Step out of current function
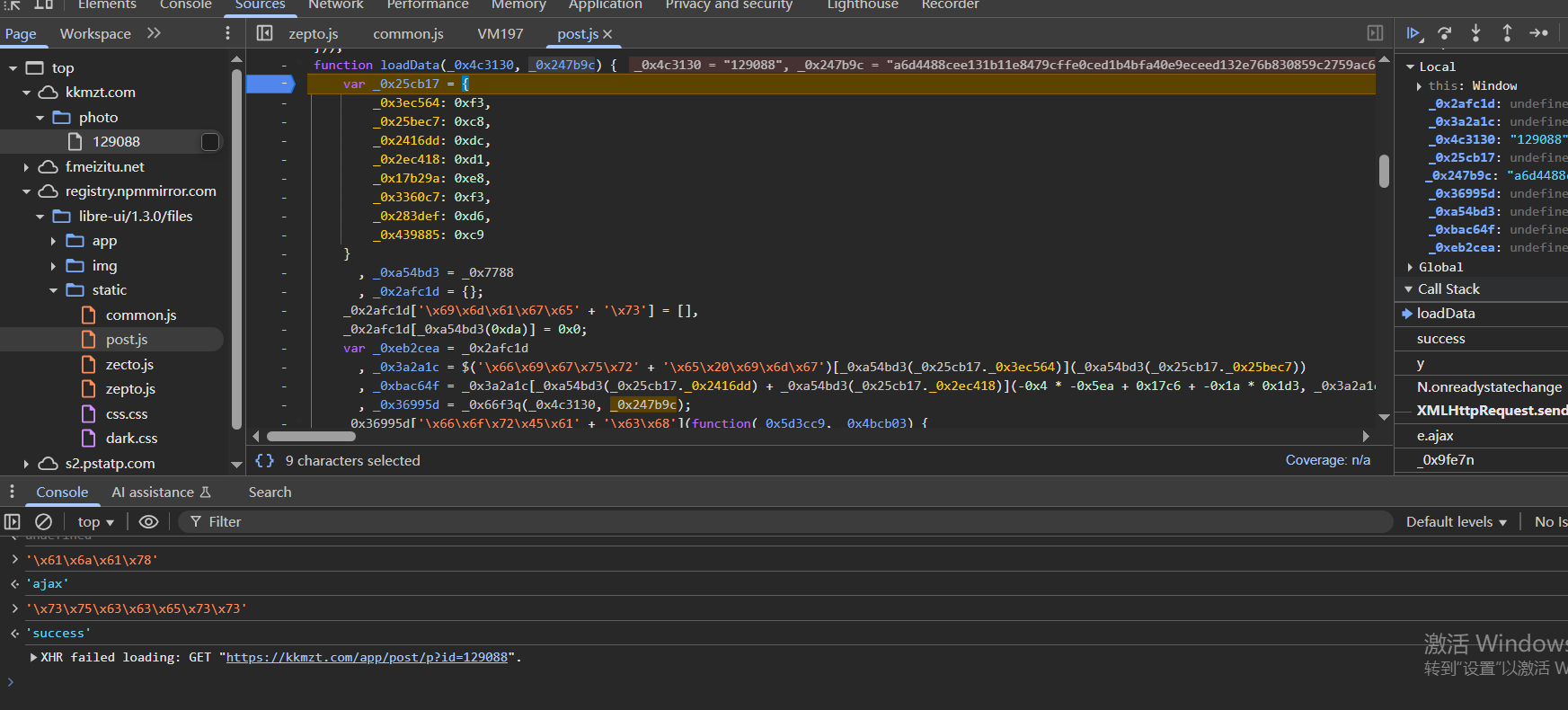 point(1507,33)
